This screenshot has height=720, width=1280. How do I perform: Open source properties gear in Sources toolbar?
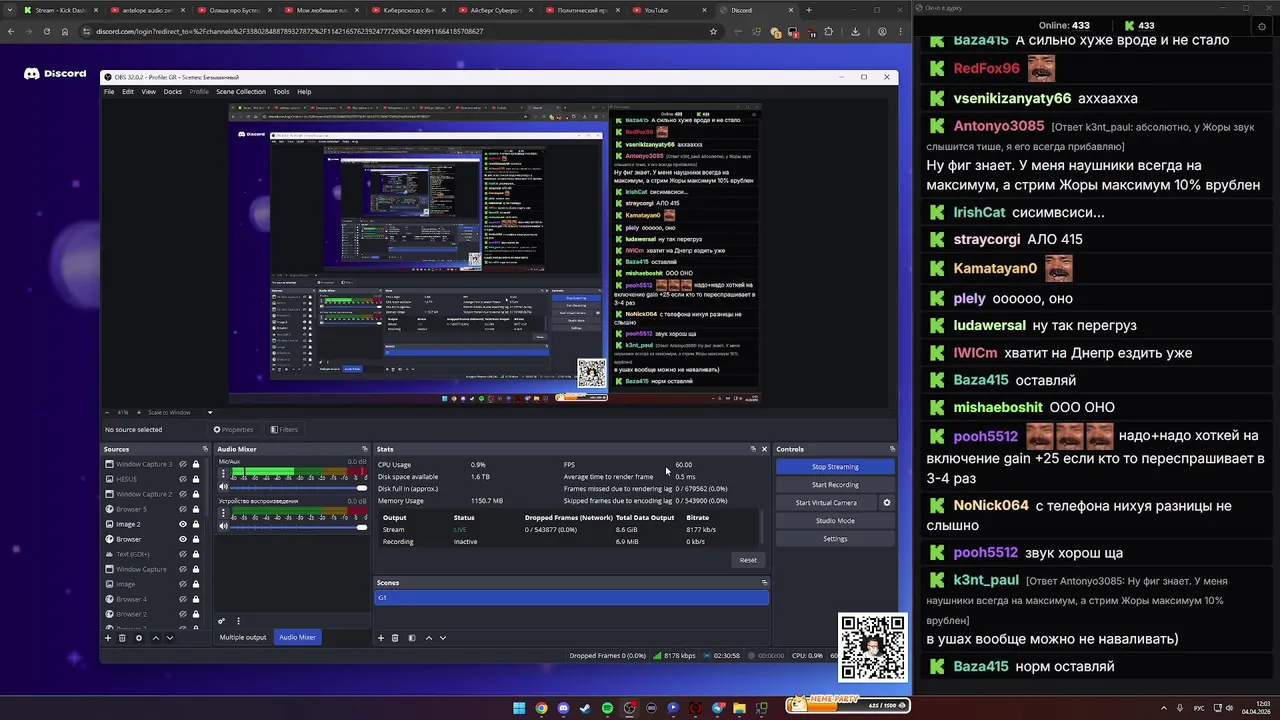tap(139, 638)
